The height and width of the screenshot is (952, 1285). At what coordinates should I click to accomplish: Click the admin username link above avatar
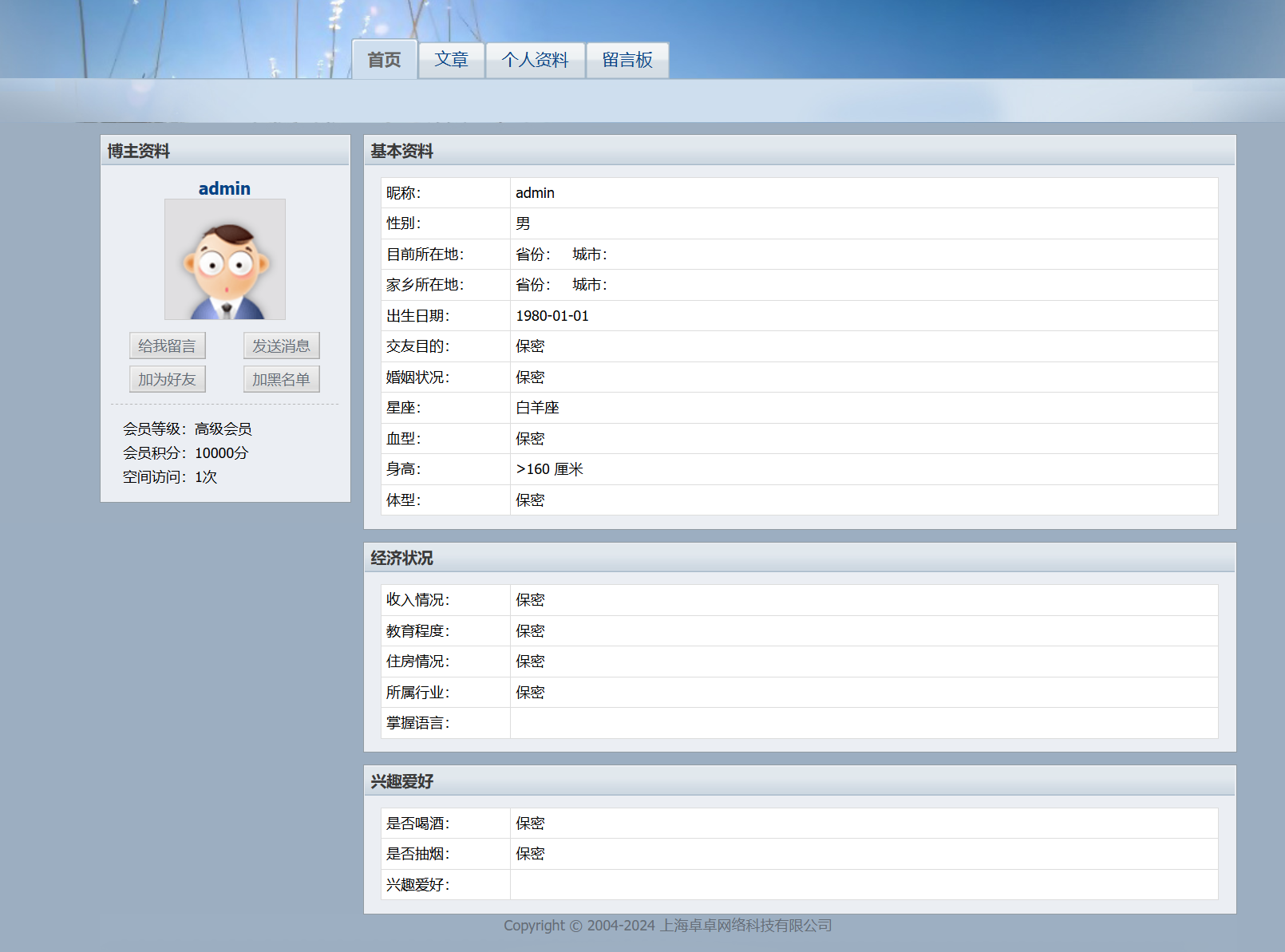point(224,188)
